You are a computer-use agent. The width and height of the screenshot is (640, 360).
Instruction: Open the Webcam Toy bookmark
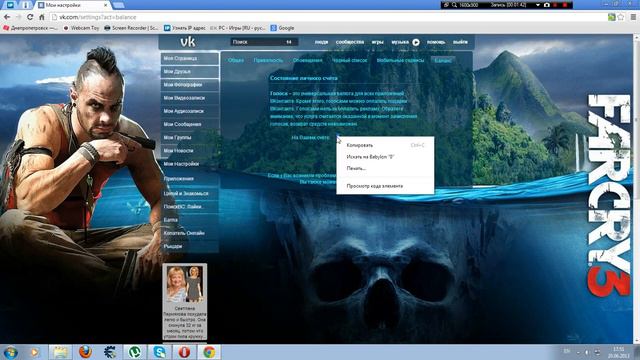tap(82, 28)
